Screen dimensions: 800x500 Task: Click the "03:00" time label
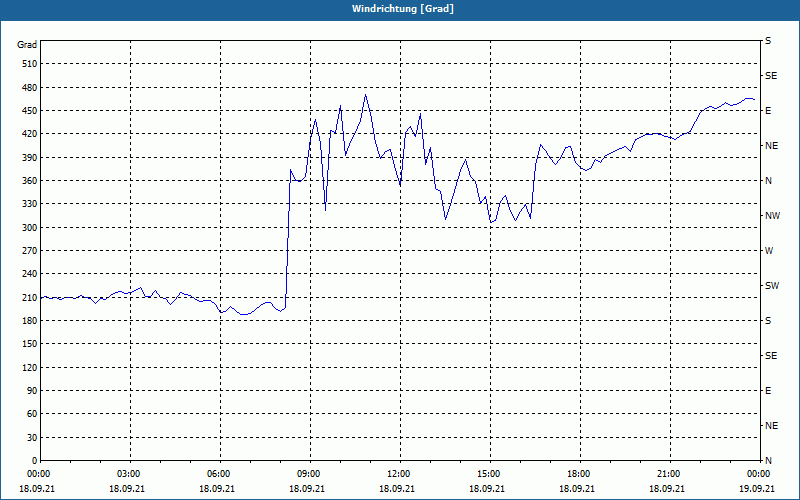[x=130, y=474]
